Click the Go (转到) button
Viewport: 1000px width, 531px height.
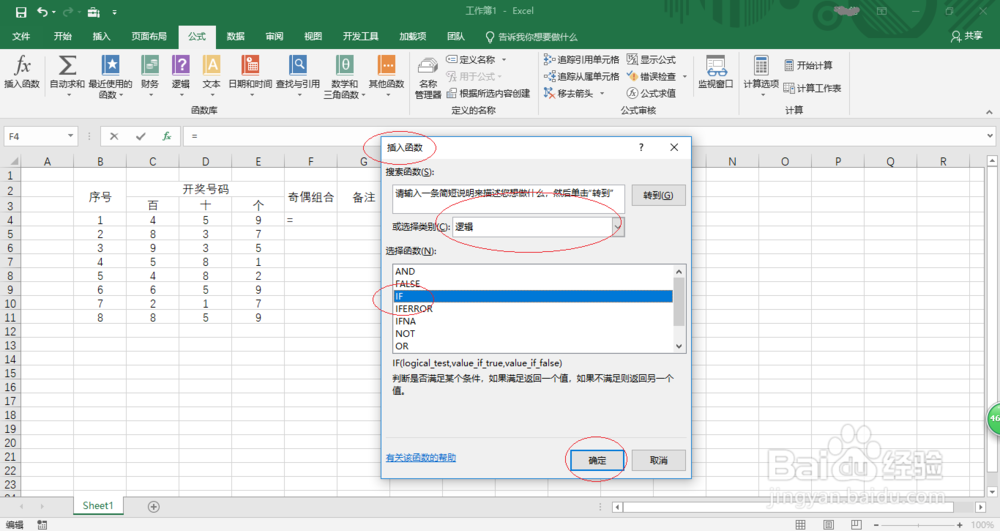659,195
